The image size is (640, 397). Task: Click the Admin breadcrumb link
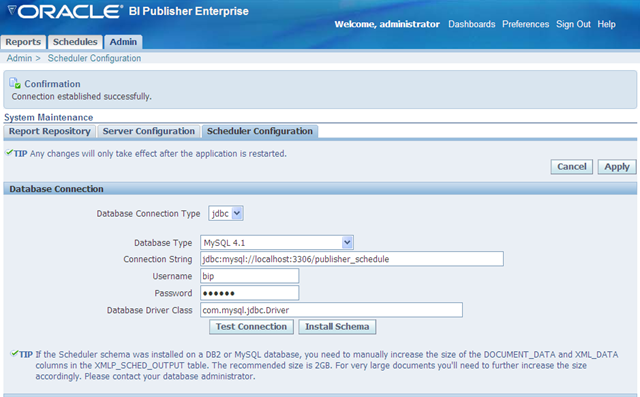coord(19,58)
